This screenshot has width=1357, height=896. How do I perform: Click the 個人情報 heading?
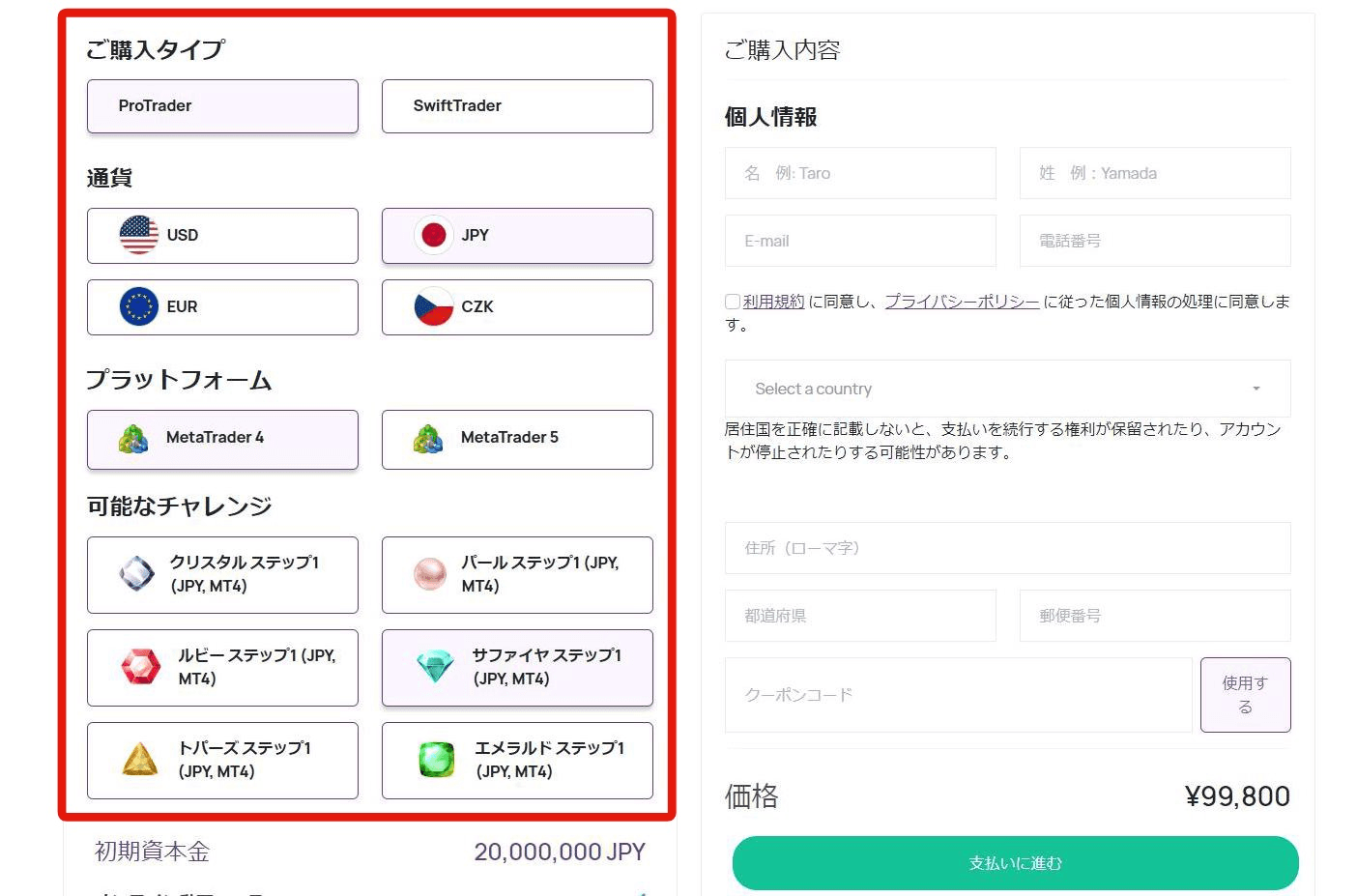pyautogui.click(x=771, y=117)
